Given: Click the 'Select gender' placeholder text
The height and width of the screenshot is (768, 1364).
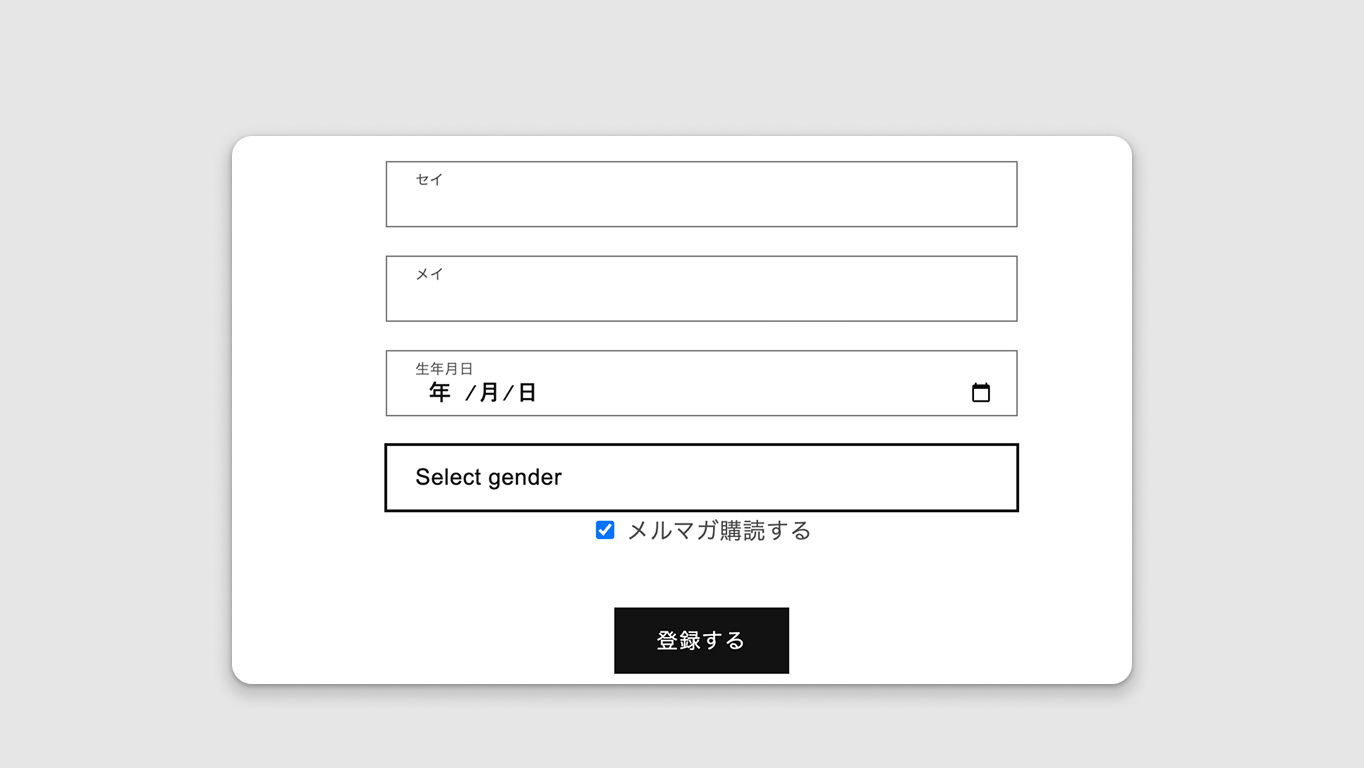Looking at the screenshot, I should 489,477.
